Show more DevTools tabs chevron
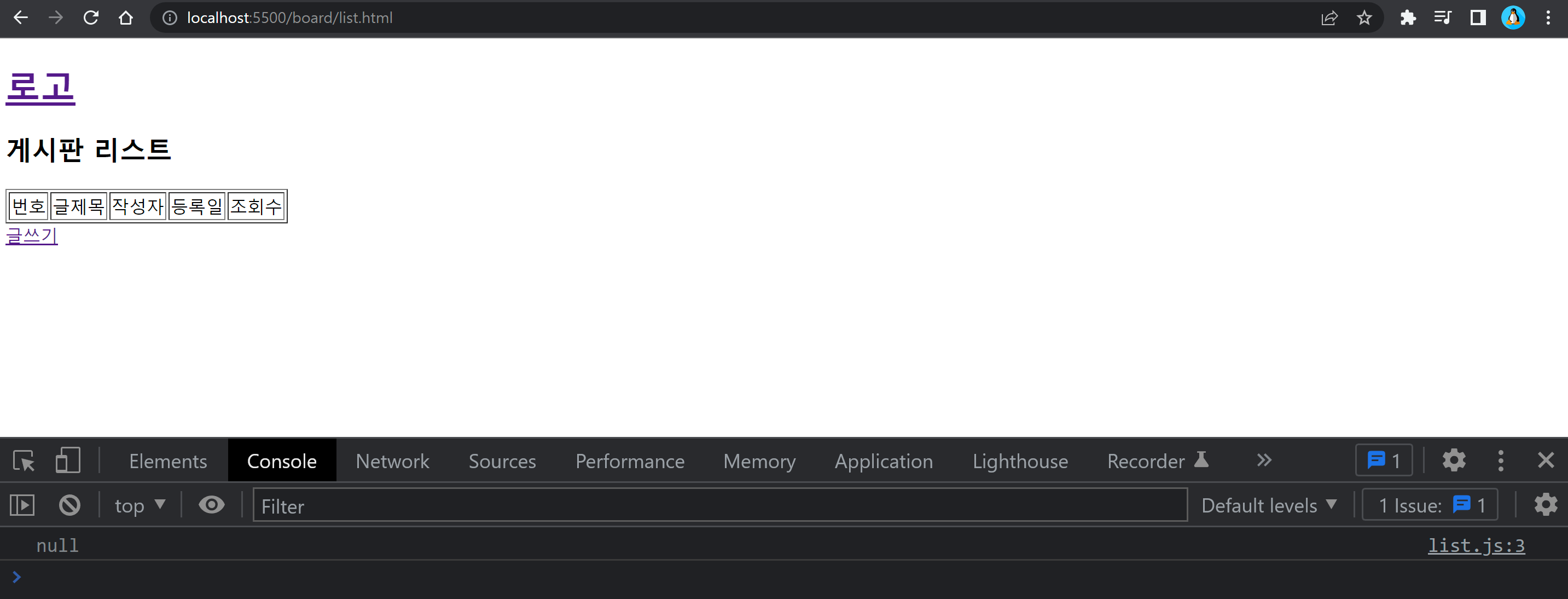This screenshot has width=1568, height=599. pyautogui.click(x=1264, y=460)
